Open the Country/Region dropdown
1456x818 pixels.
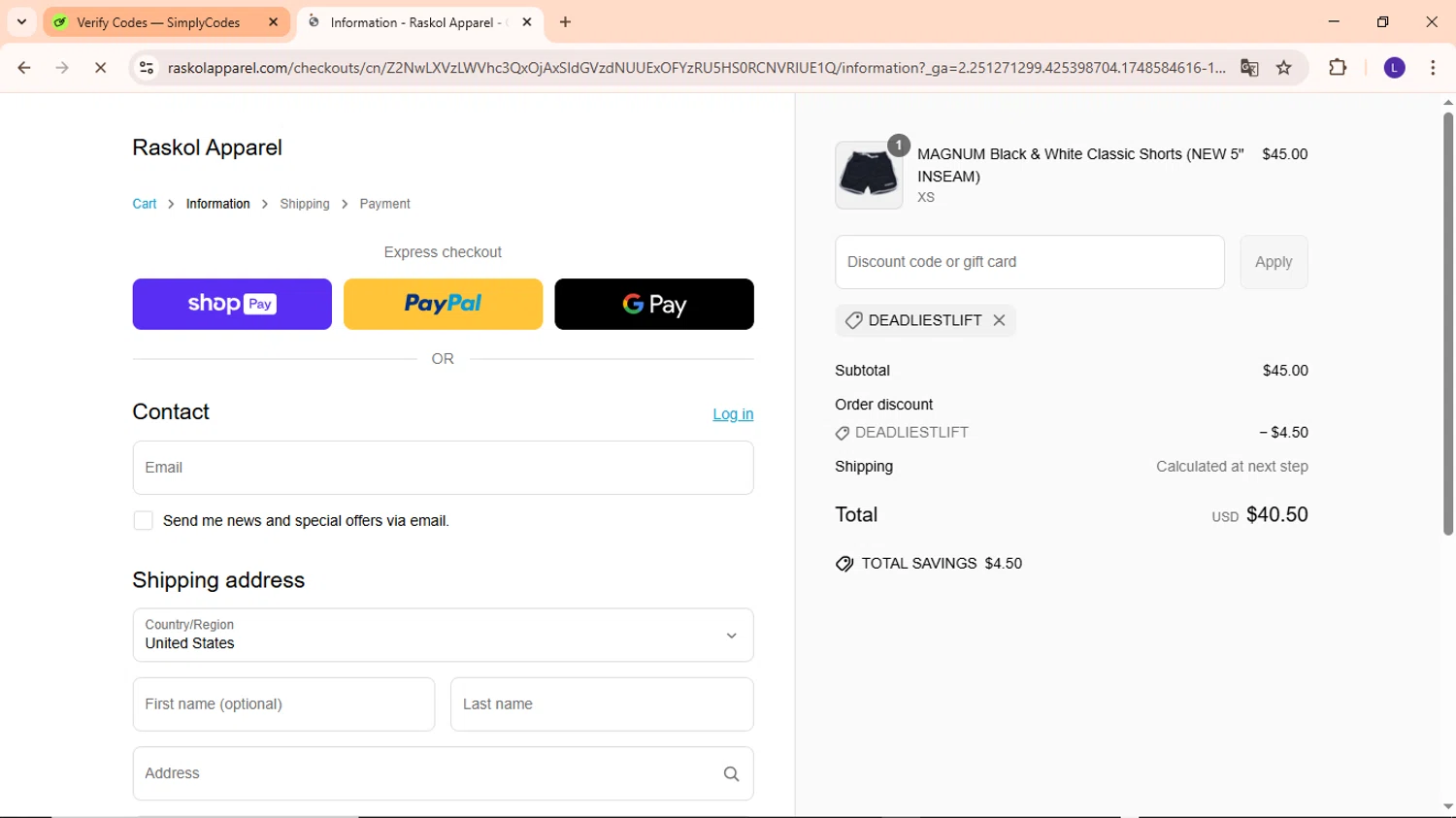coord(443,636)
